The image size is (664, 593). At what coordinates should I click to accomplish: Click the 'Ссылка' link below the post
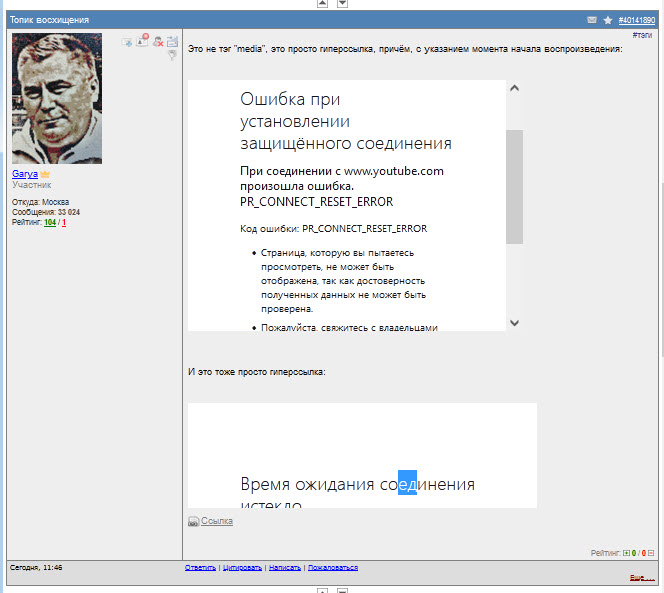pos(217,521)
